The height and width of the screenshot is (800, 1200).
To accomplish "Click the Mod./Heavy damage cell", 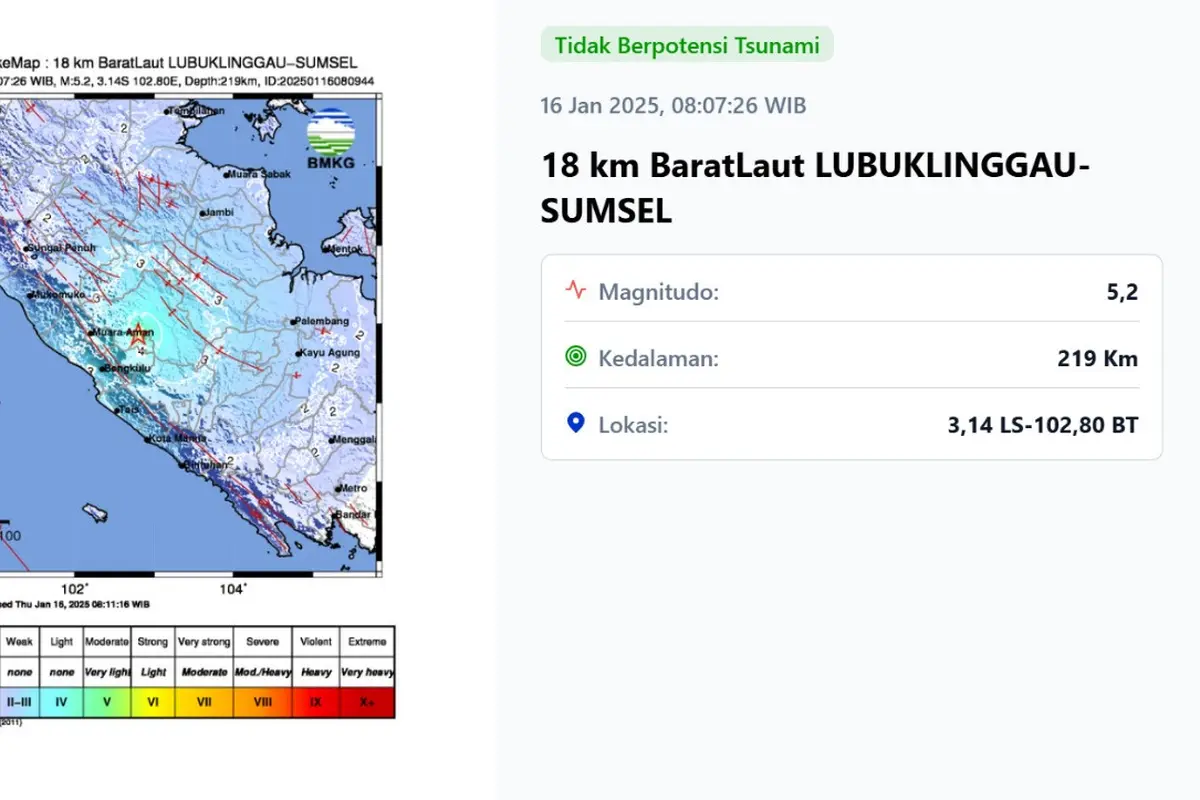I will pos(263,672).
